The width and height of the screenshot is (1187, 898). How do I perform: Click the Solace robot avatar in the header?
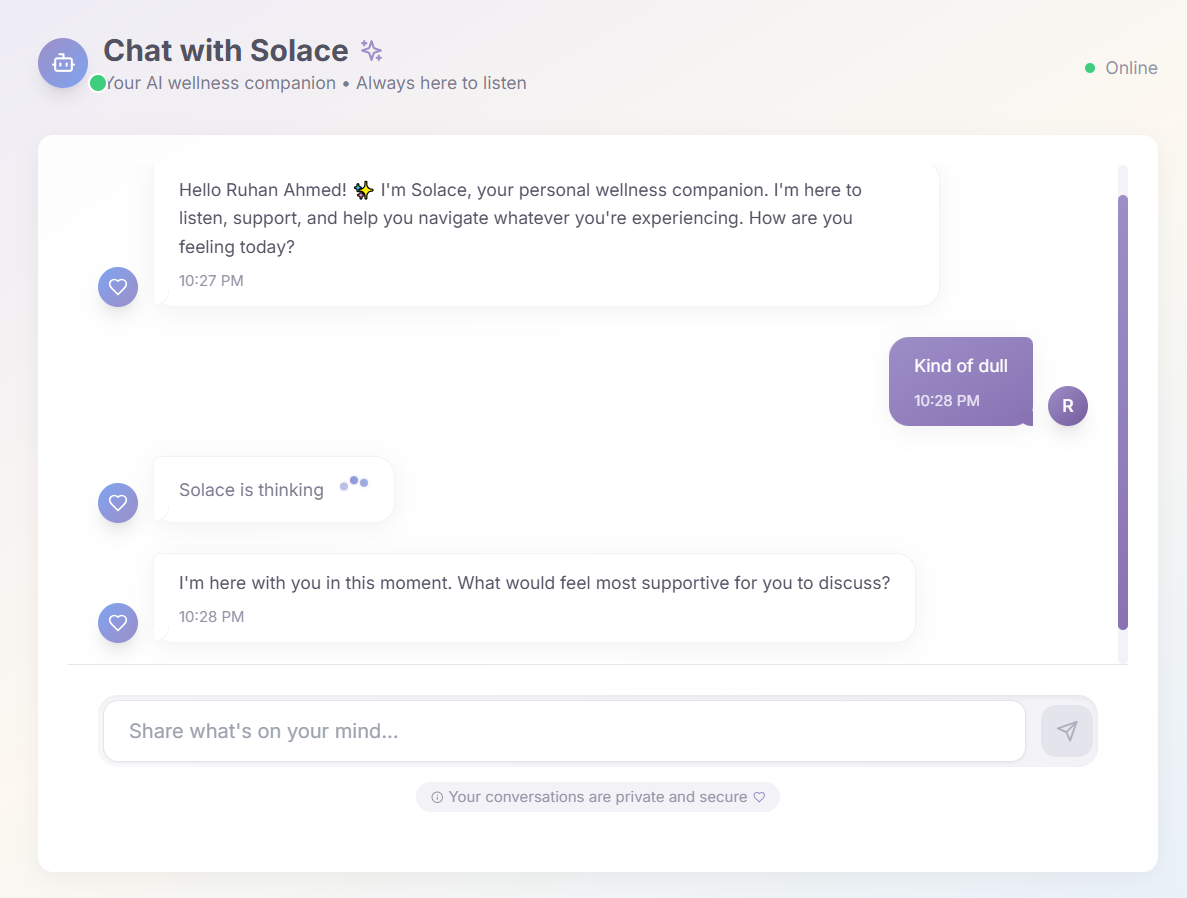click(63, 63)
